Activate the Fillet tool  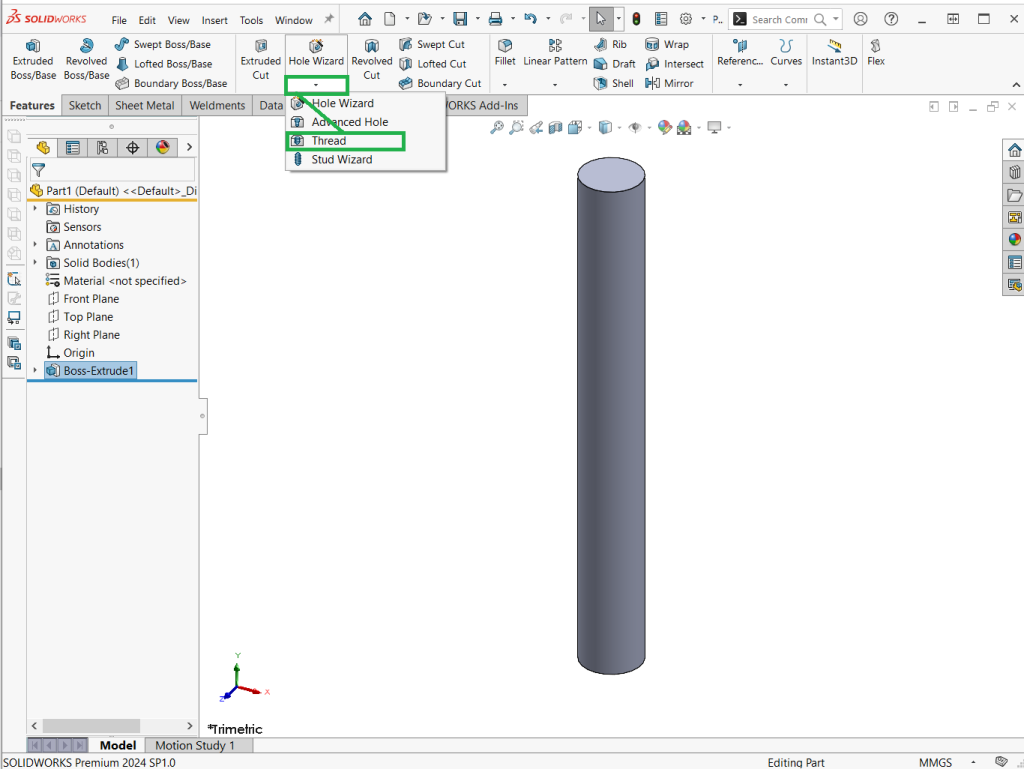(x=505, y=53)
